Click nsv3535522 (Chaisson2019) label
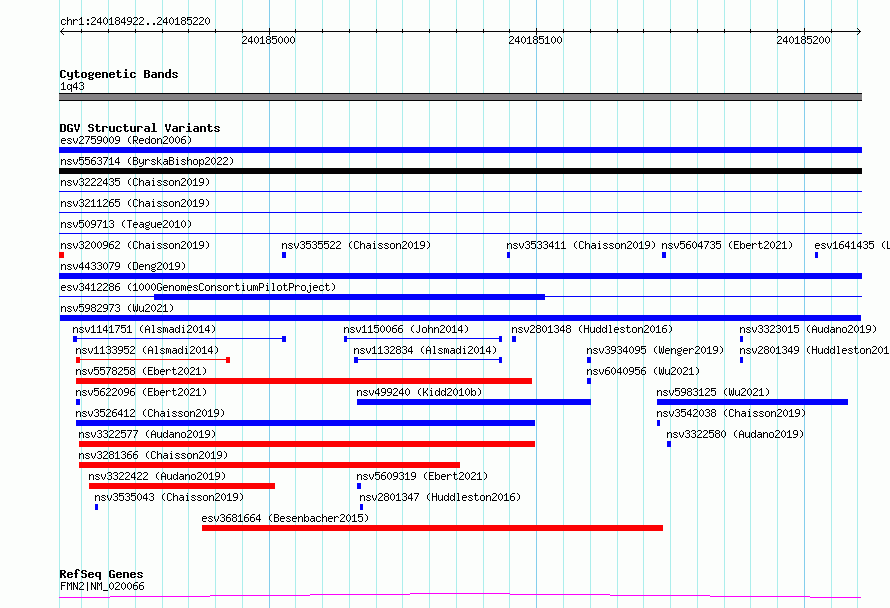 click(356, 245)
